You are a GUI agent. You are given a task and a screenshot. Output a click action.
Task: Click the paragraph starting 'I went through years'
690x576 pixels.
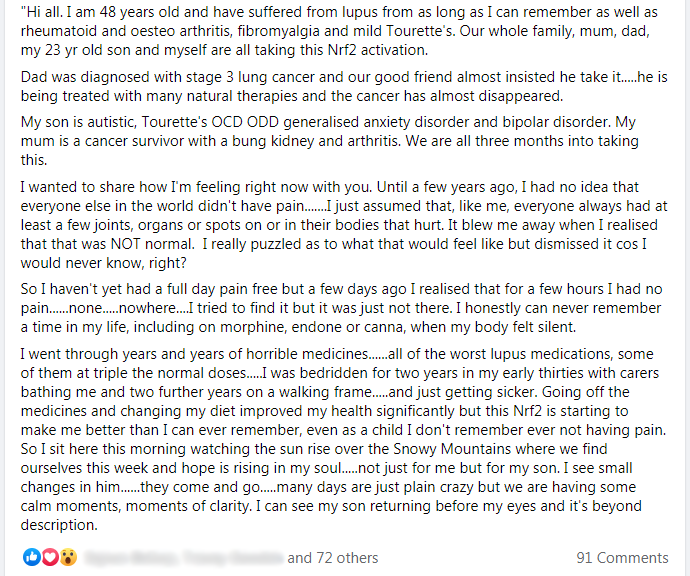tap(343, 439)
